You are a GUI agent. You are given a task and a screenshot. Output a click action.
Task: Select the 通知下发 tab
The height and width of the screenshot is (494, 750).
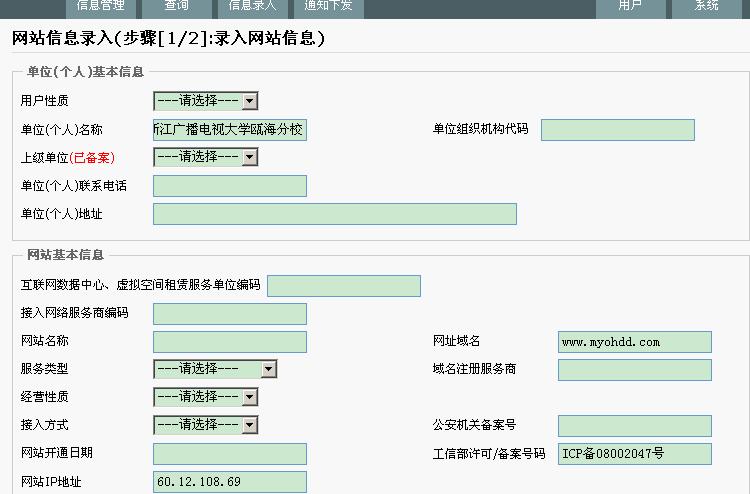coord(328,6)
